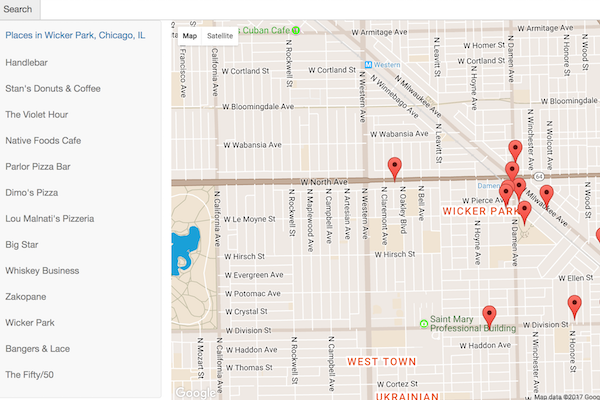Click the W North Ave street label
600x400 pixels.
(x=324, y=182)
